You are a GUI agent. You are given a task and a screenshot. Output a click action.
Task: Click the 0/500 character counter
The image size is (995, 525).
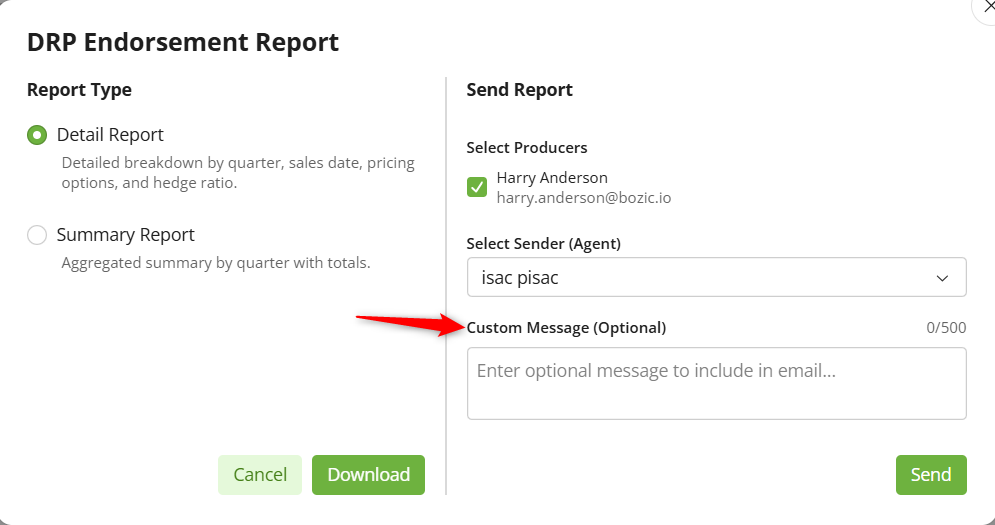tap(946, 328)
